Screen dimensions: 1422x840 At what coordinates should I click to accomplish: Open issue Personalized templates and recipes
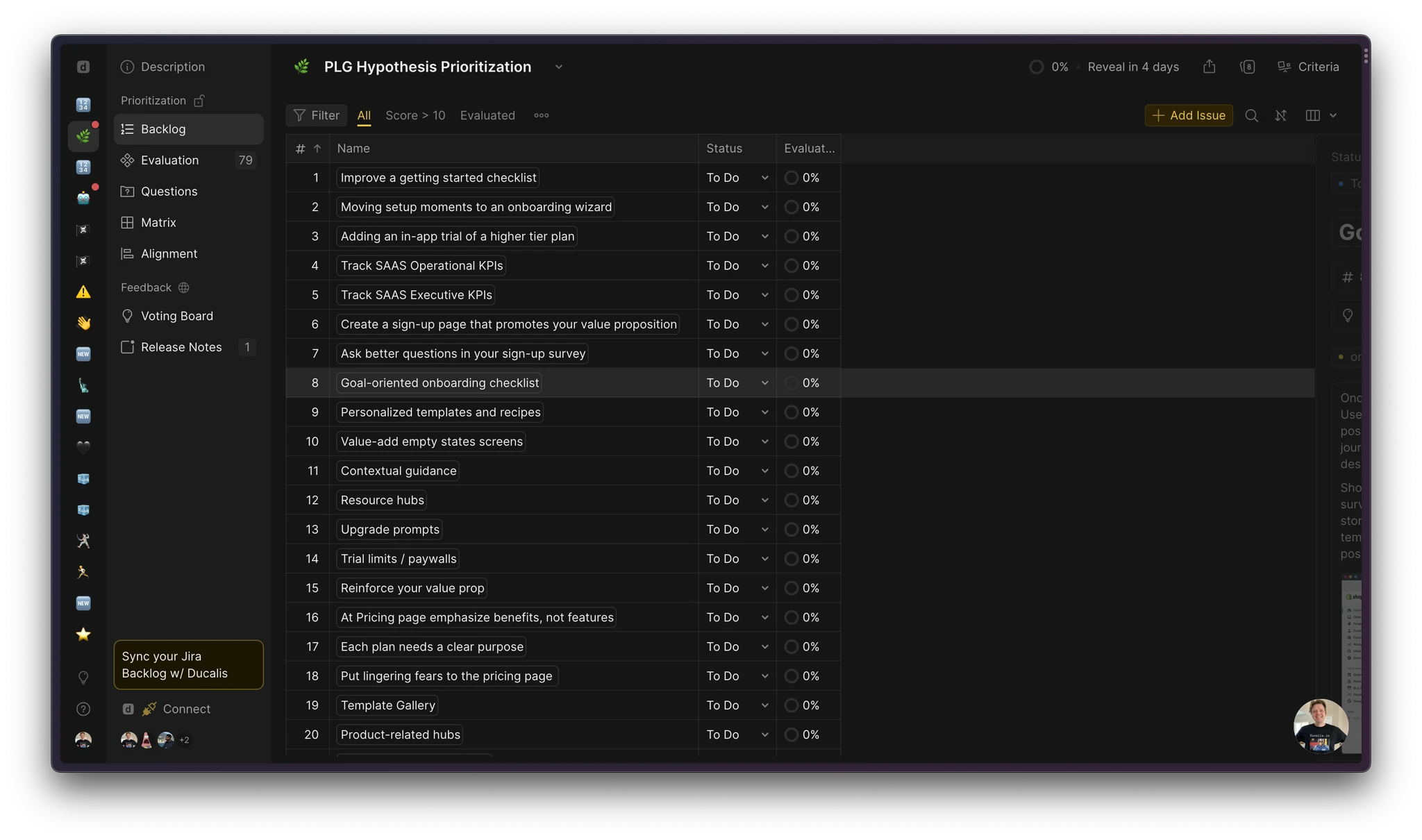pos(440,412)
